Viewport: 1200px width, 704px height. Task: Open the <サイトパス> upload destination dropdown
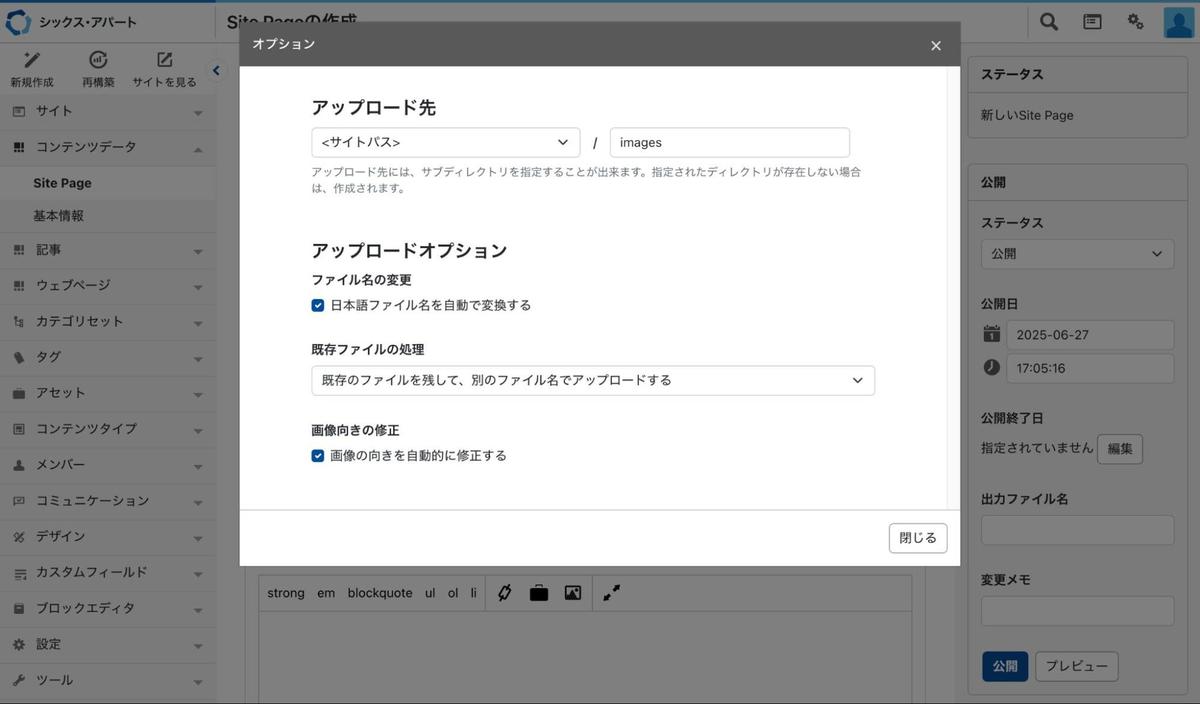[445, 142]
